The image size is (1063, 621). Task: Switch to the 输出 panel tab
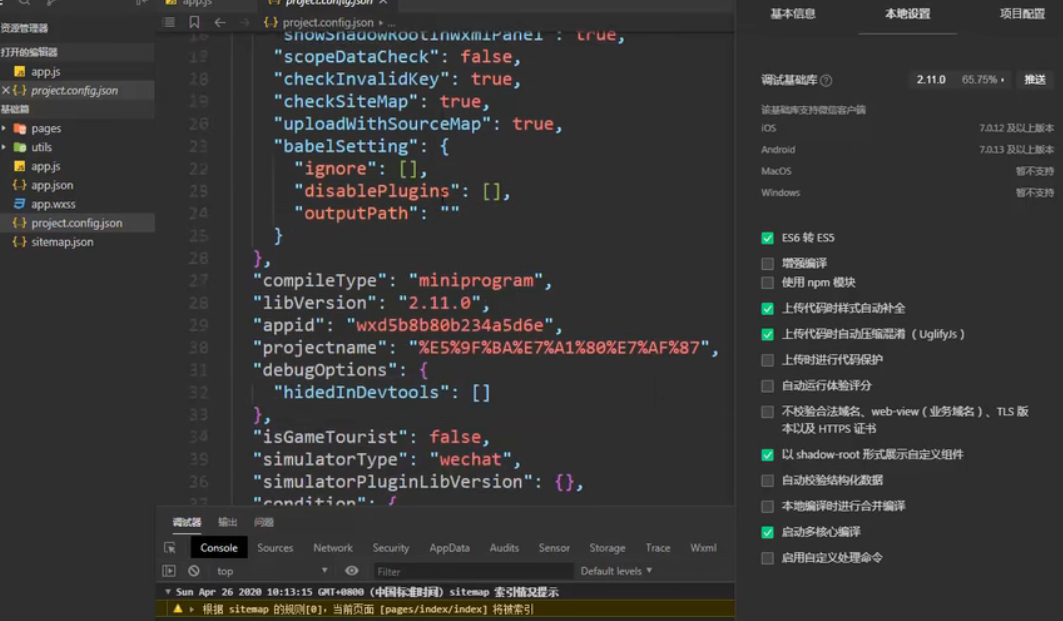228,522
